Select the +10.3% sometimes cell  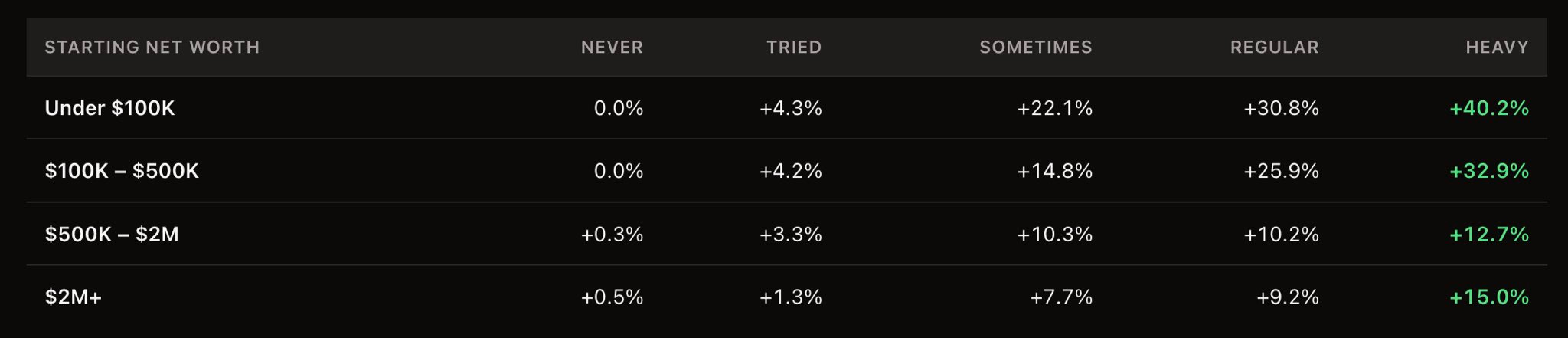click(x=1054, y=234)
